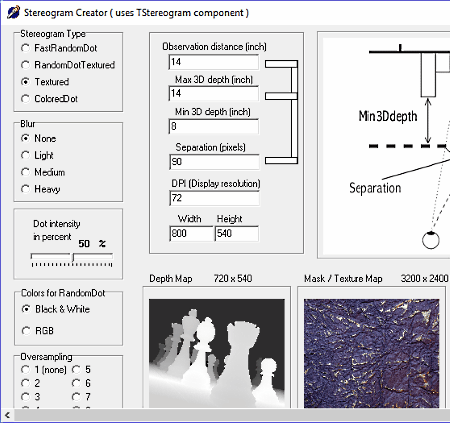Click the Dot intensity percent slider
Image resolution: width=450 pixels, height=423 pixels.
[x=72, y=260]
